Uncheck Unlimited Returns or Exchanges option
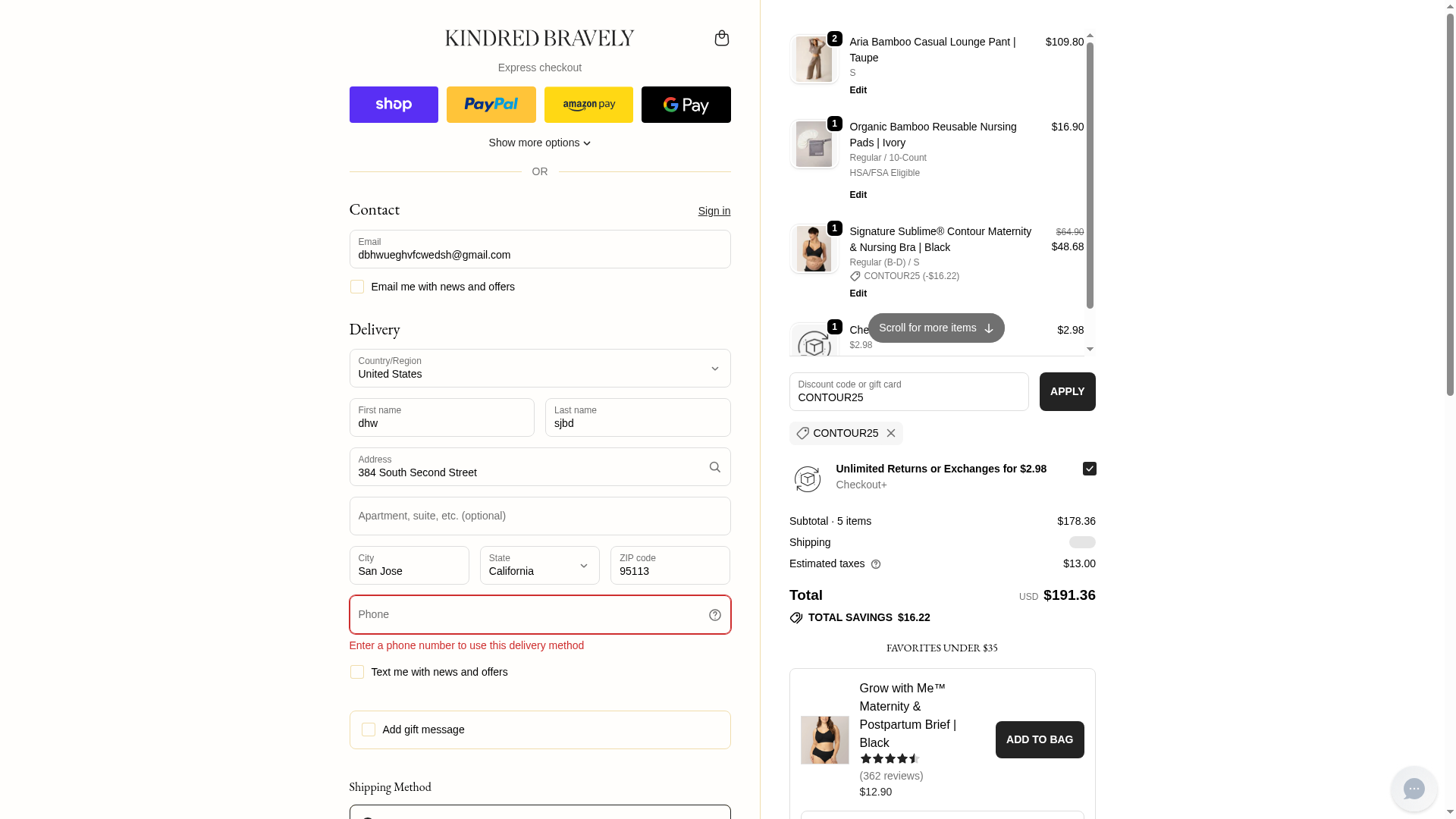The height and width of the screenshot is (819, 1456). coord(1089,469)
